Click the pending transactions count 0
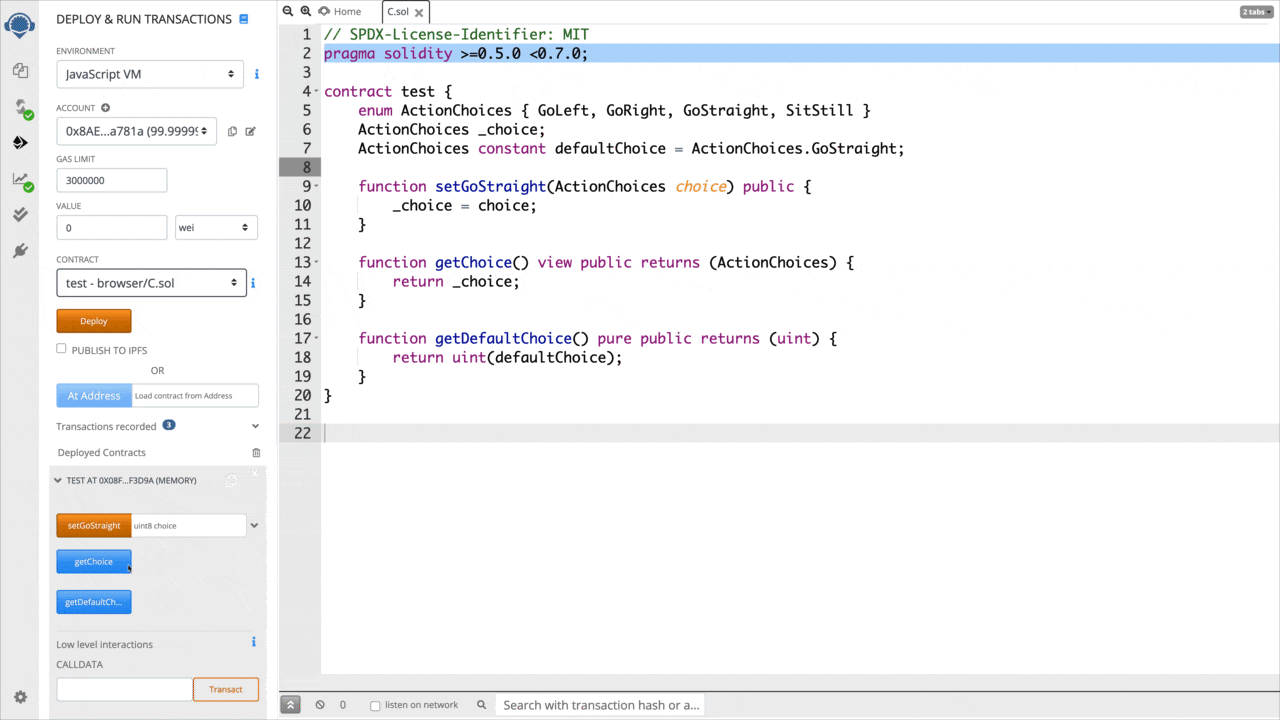The width and height of the screenshot is (1280, 720). pos(343,705)
